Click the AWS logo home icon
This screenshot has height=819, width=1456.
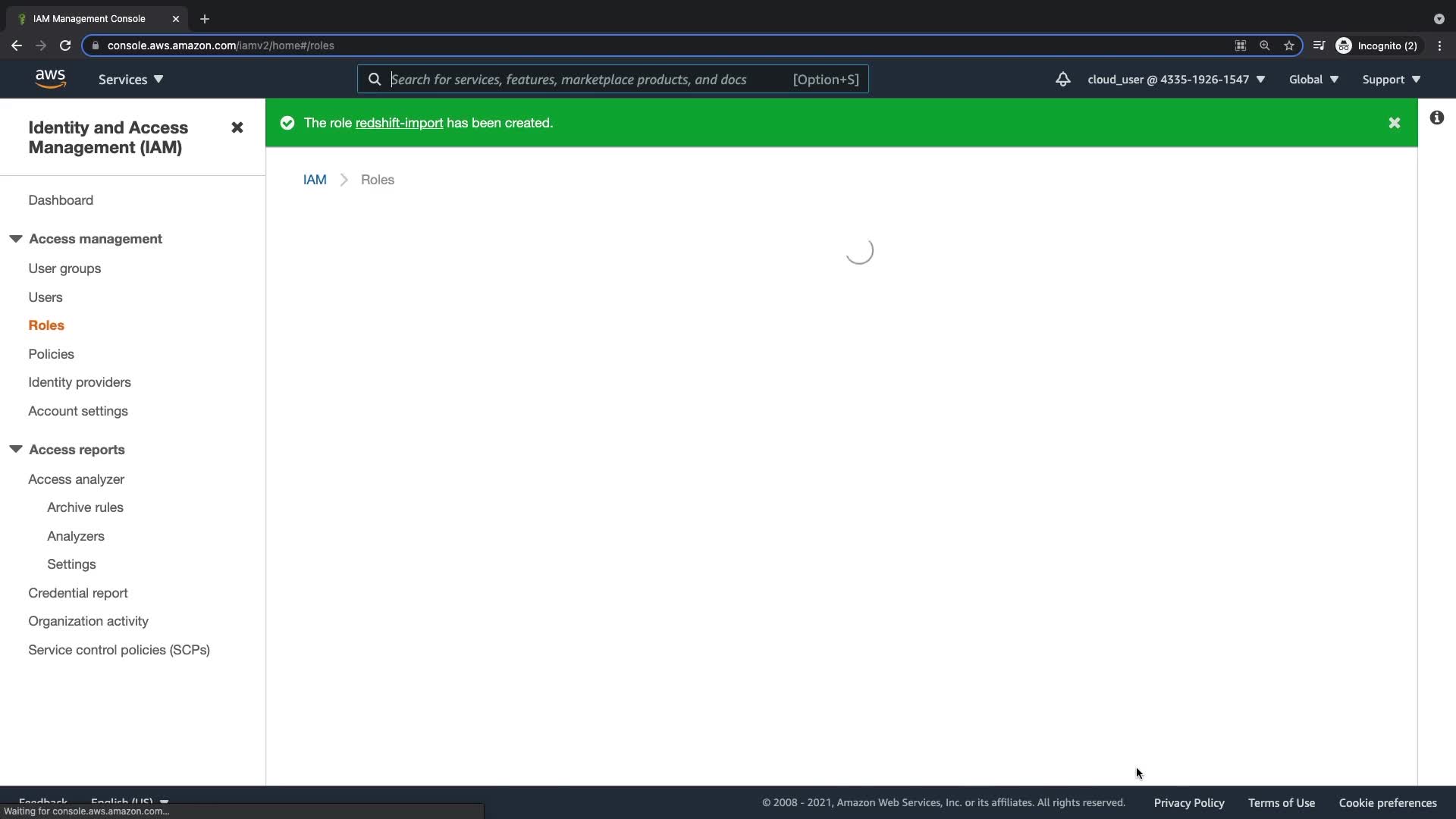[x=50, y=79]
